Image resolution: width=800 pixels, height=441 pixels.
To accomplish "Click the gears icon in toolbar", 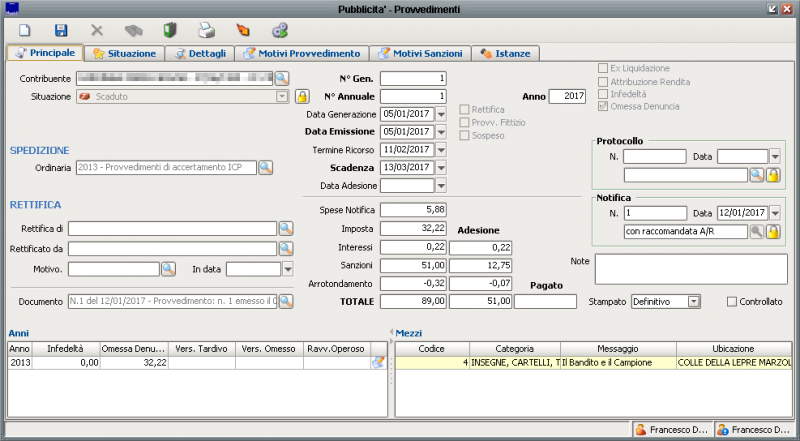I will (279, 30).
